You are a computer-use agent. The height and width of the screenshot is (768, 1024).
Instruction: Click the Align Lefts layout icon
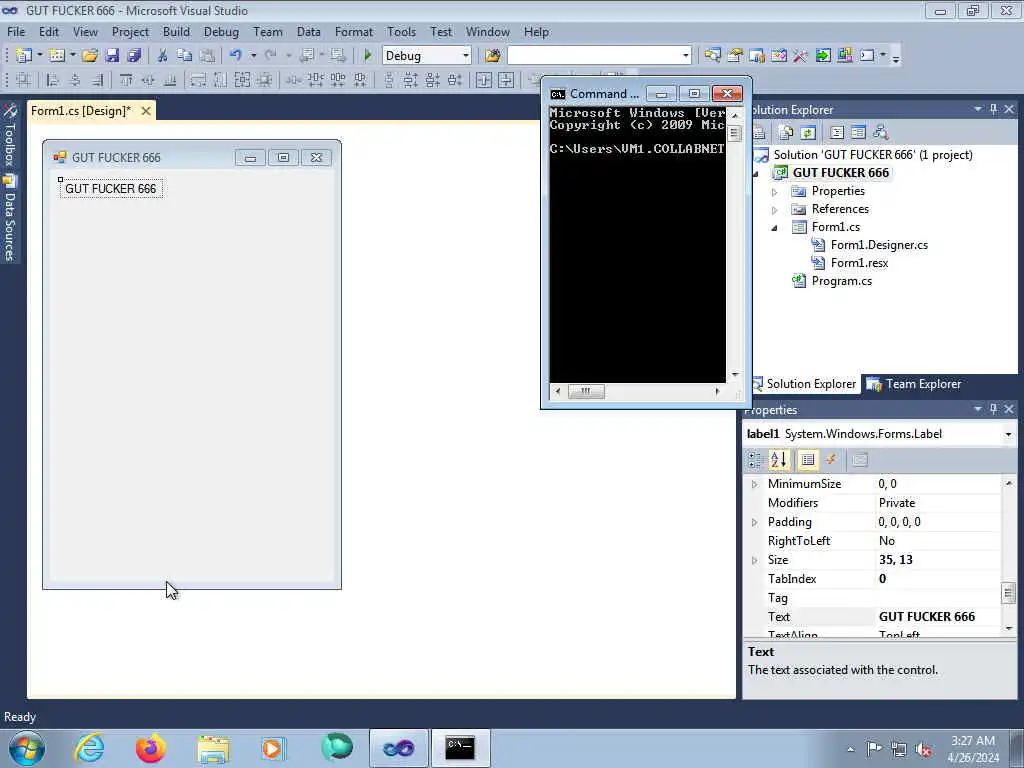(52, 80)
